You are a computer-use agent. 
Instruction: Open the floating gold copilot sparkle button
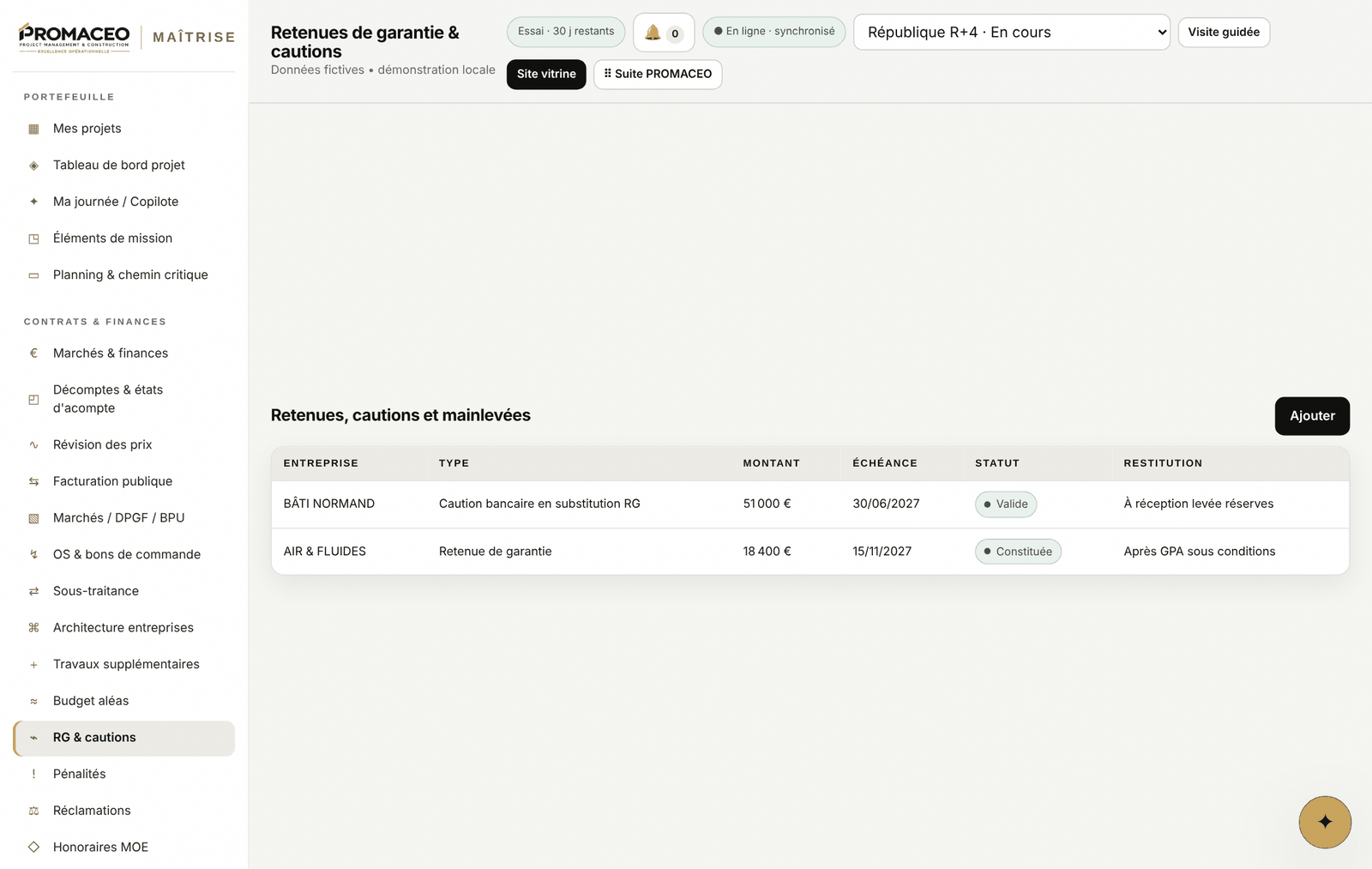pos(1325,822)
